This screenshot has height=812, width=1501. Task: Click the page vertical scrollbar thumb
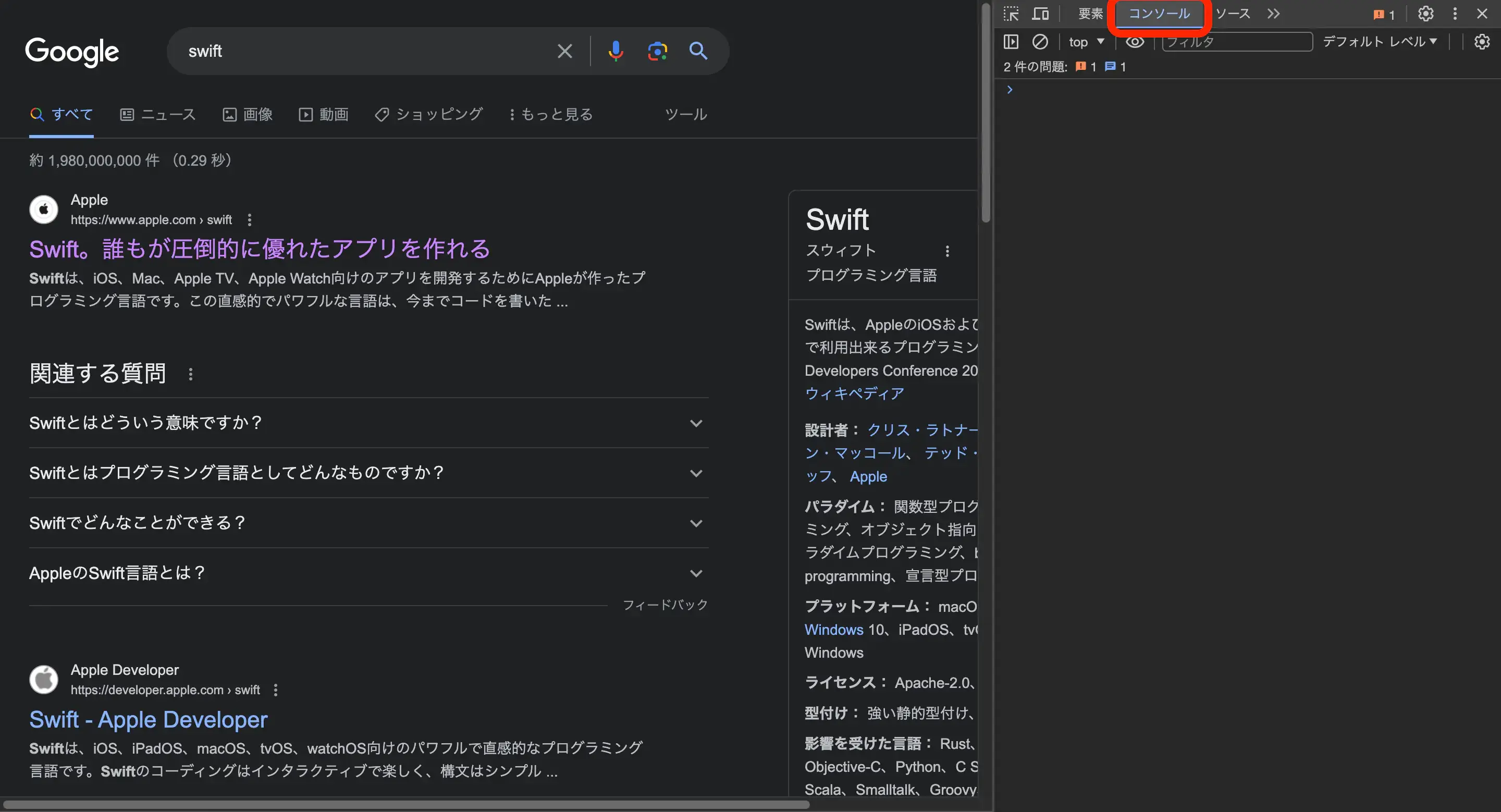[986, 114]
